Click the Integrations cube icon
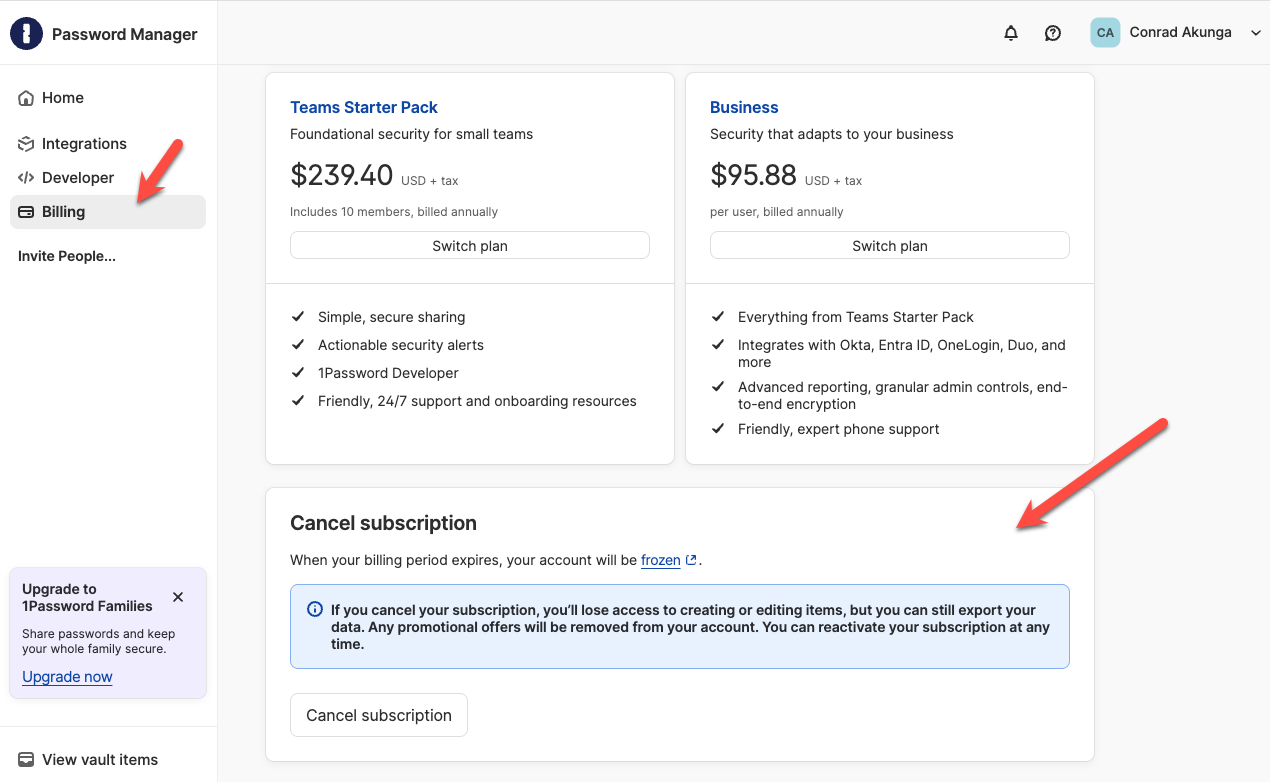The width and height of the screenshot is (1270, 782). (x=26, y=144)
